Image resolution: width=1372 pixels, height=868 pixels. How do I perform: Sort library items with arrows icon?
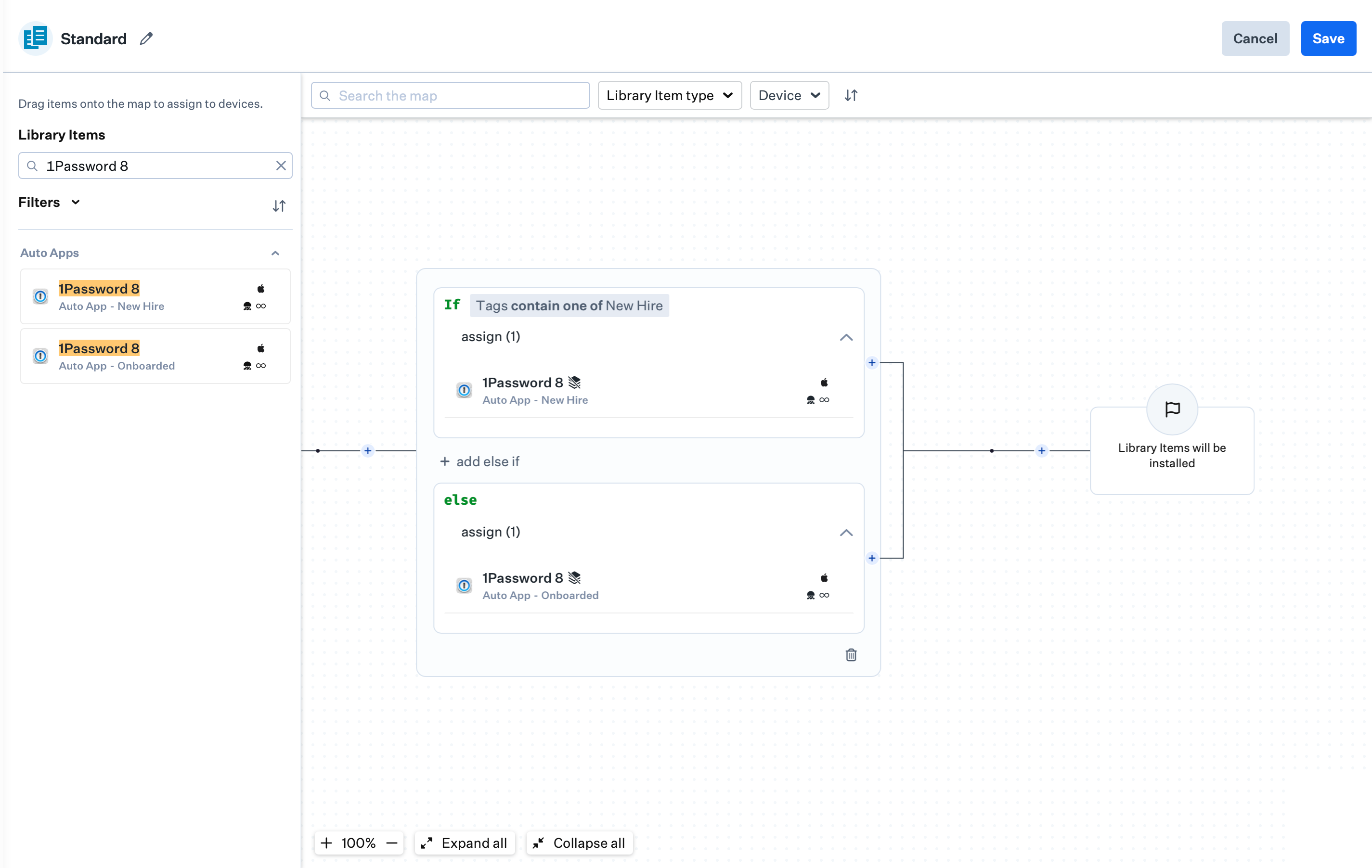point(279,205)
